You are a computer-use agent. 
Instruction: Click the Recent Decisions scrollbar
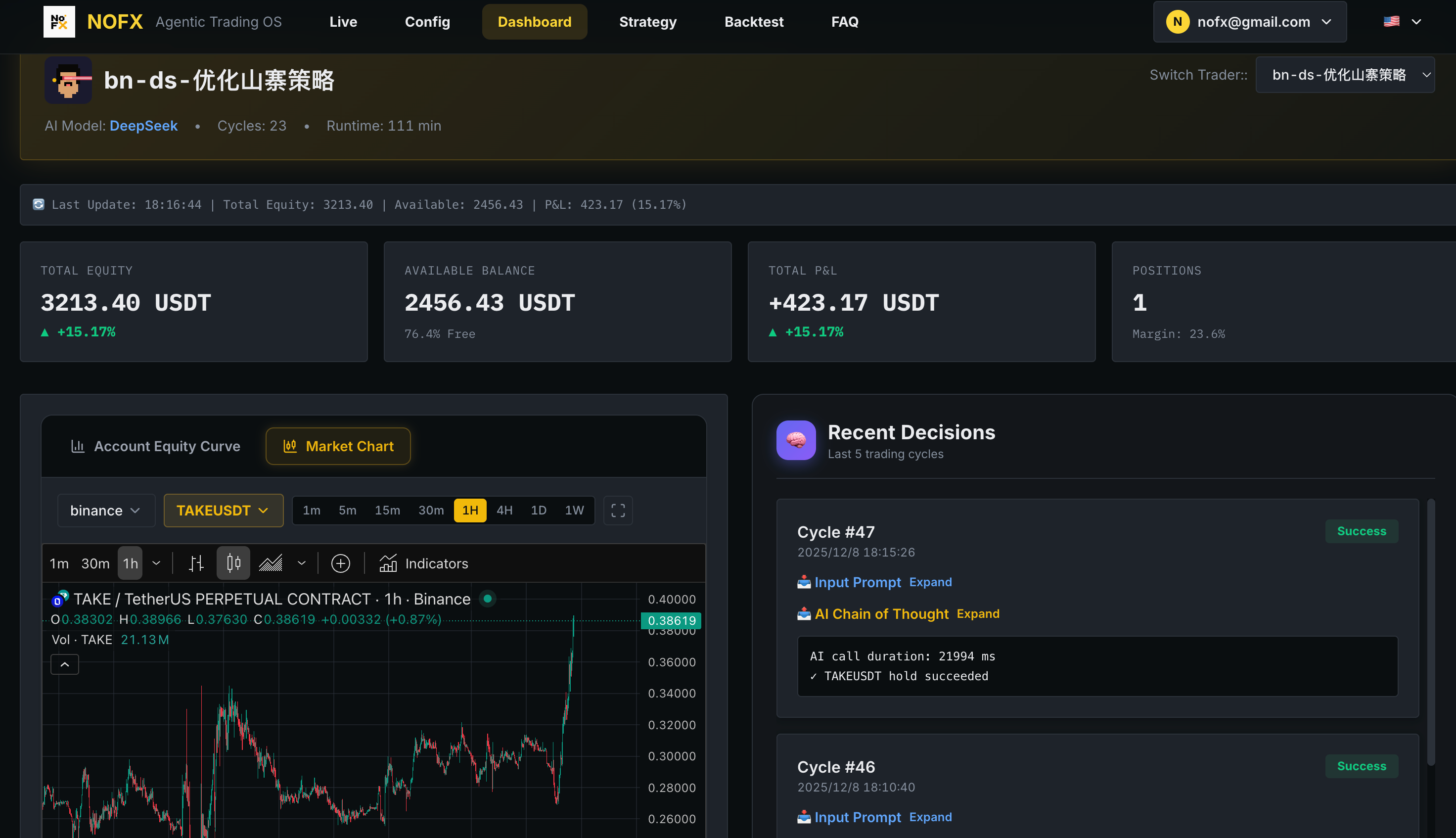click(1431, 632)
